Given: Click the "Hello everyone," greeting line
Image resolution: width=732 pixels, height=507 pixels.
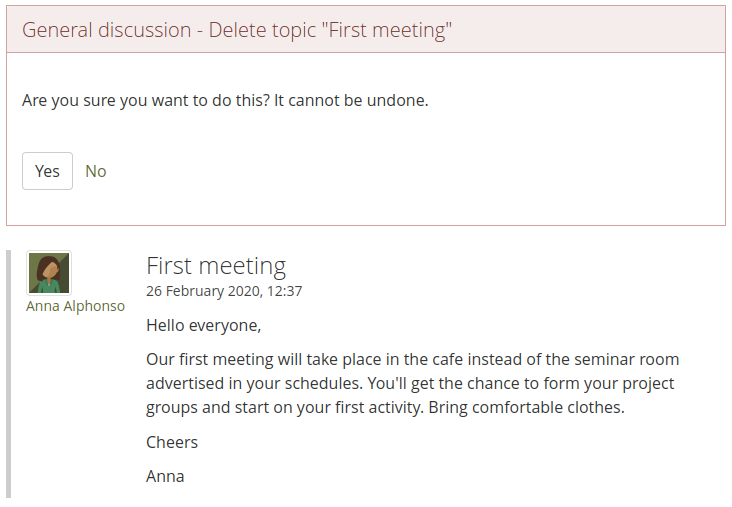Looking at the screenshot, I should point(203,325).
